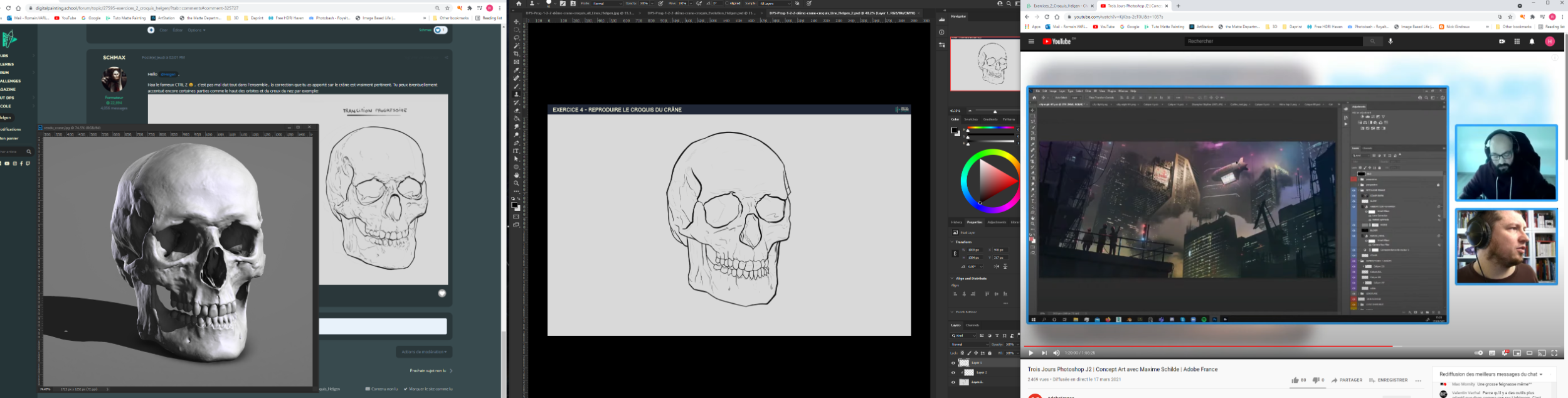Select the Crop tool in Photoshop

point(516,54)
